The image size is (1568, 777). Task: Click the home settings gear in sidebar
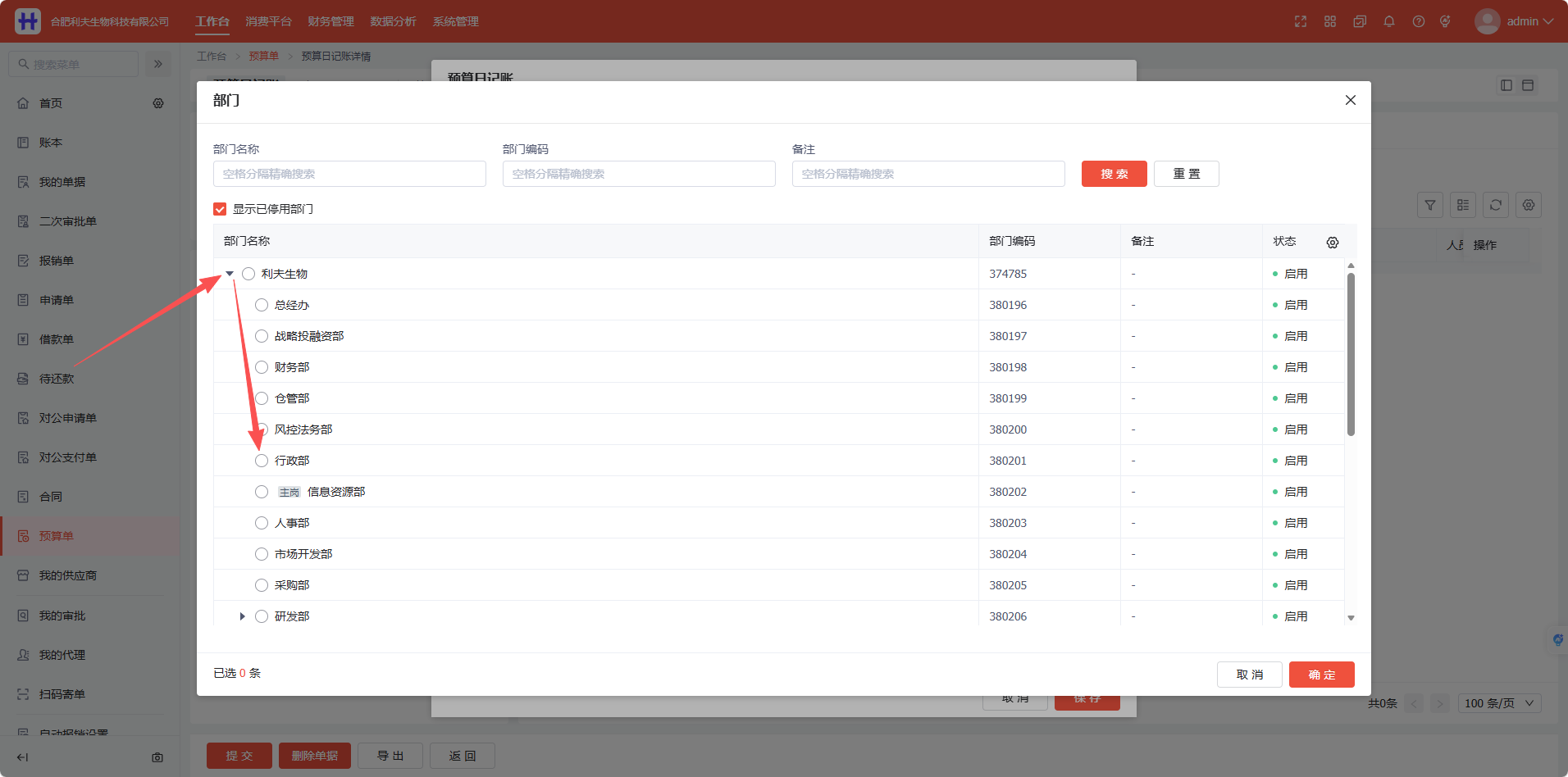158,103
